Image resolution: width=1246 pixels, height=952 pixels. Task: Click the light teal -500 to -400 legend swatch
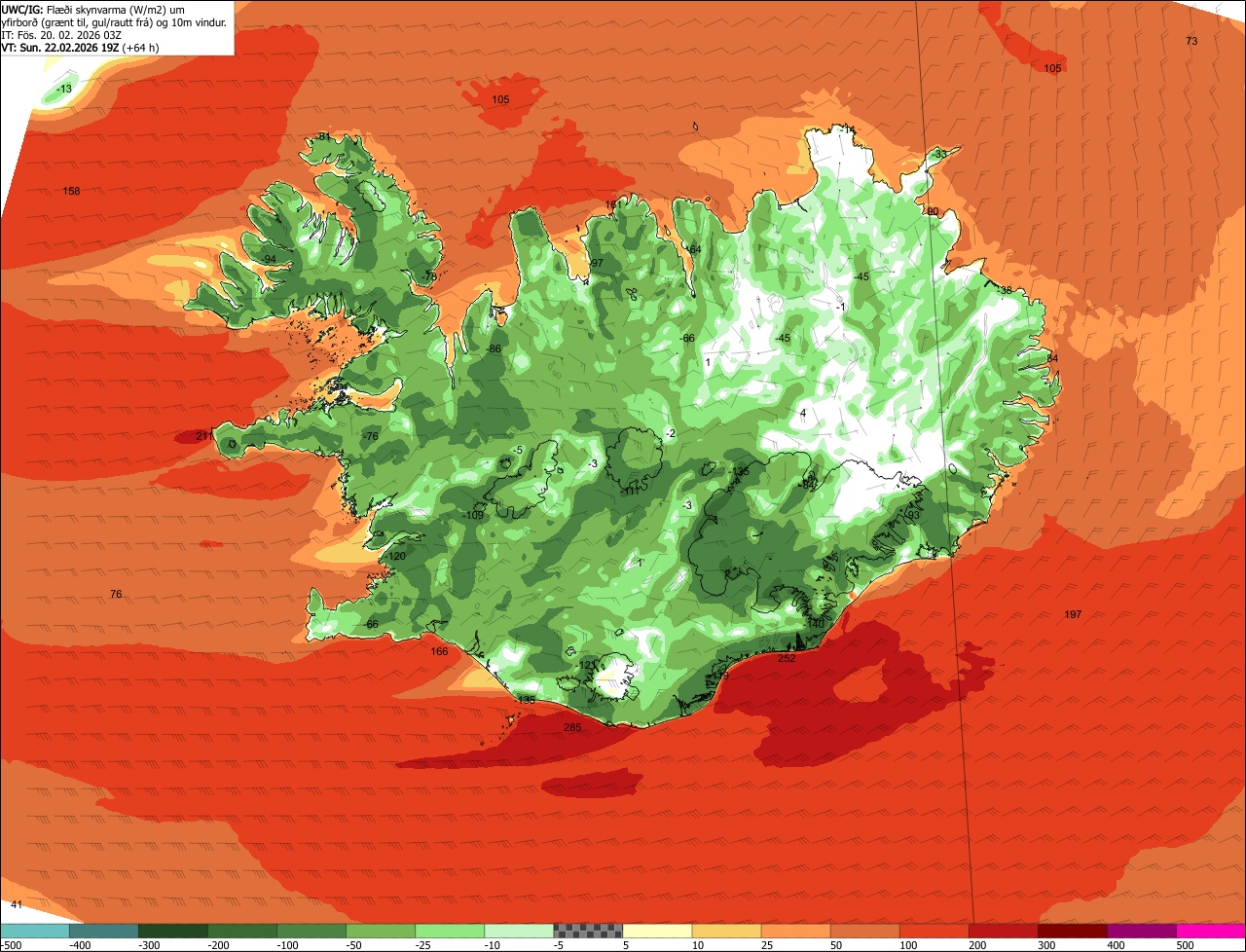34,931
